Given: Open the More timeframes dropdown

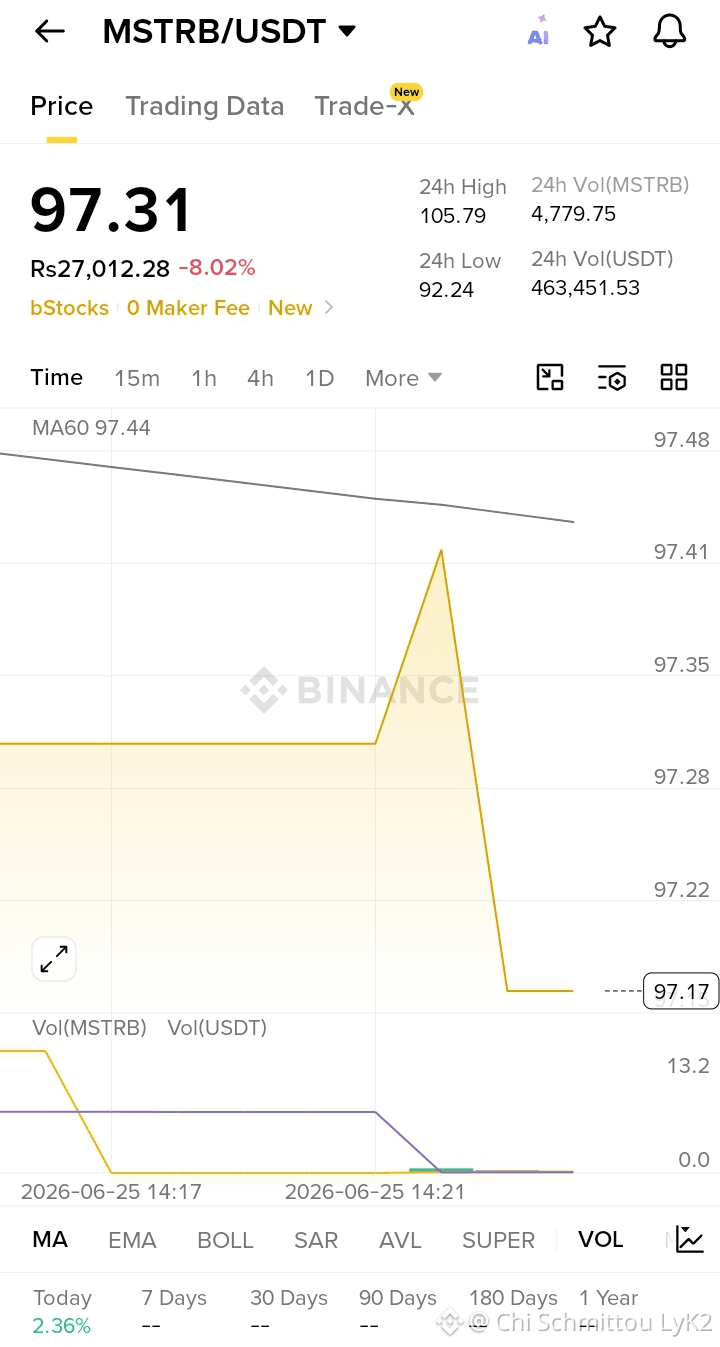Looking at the screenshot, I should 403,378.
